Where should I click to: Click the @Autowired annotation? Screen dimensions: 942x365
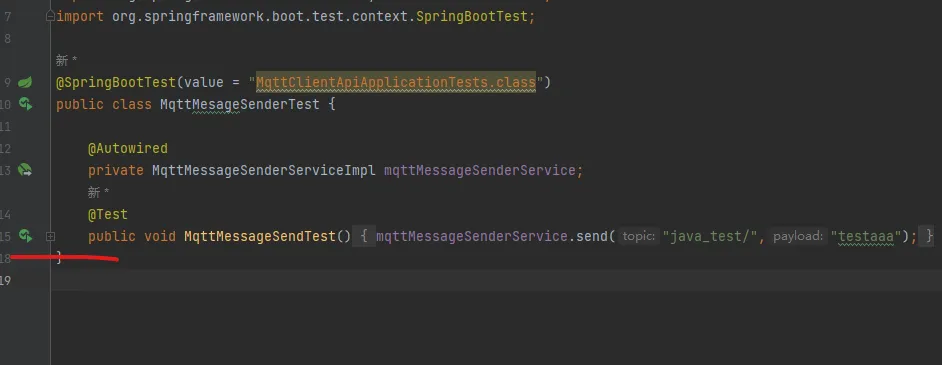click(x=128, y=148)
